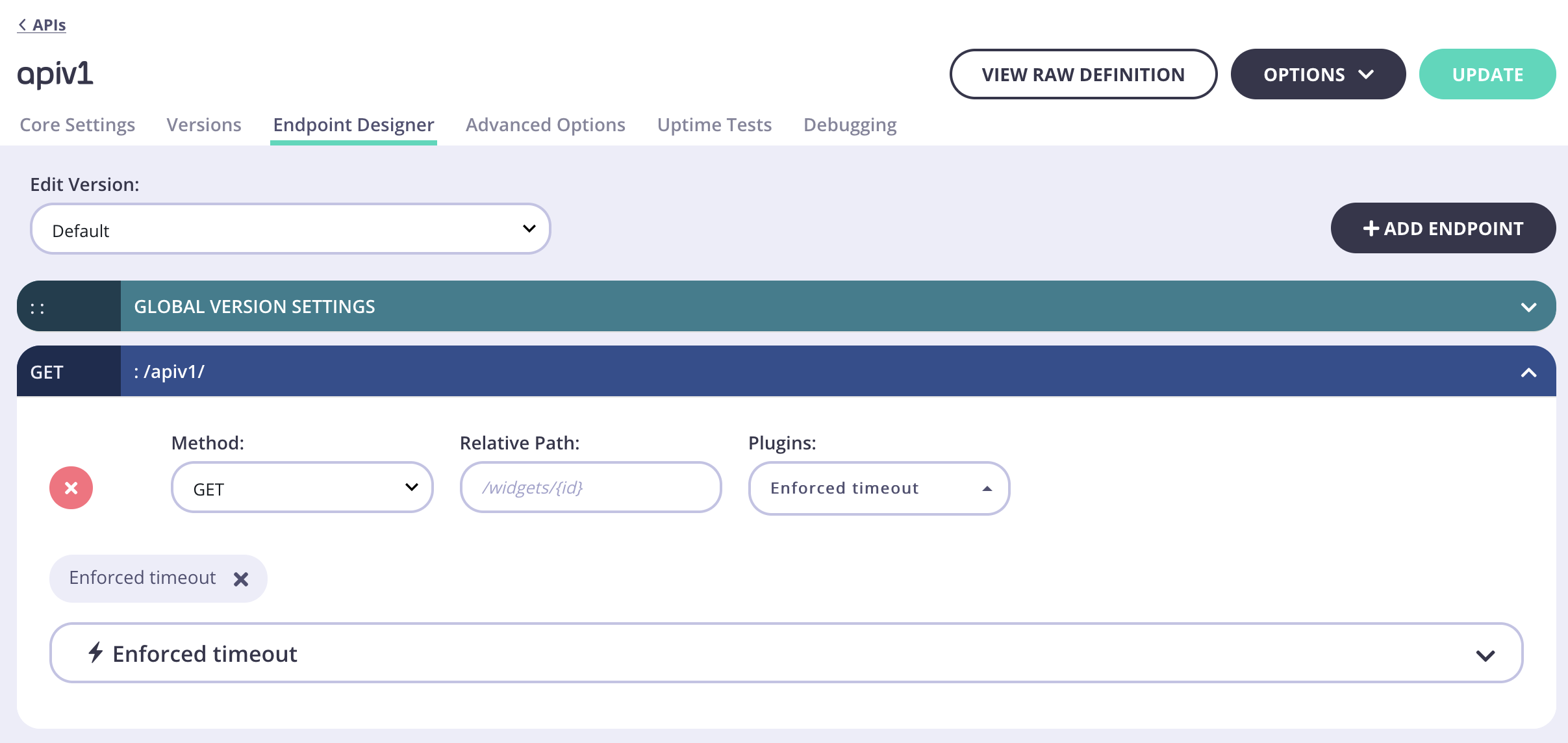Image resolution: width=1568 pixels, height=743 pixels.
Task: Click the drag handle on Global Version Settings
Action: (x=38, y=307)
